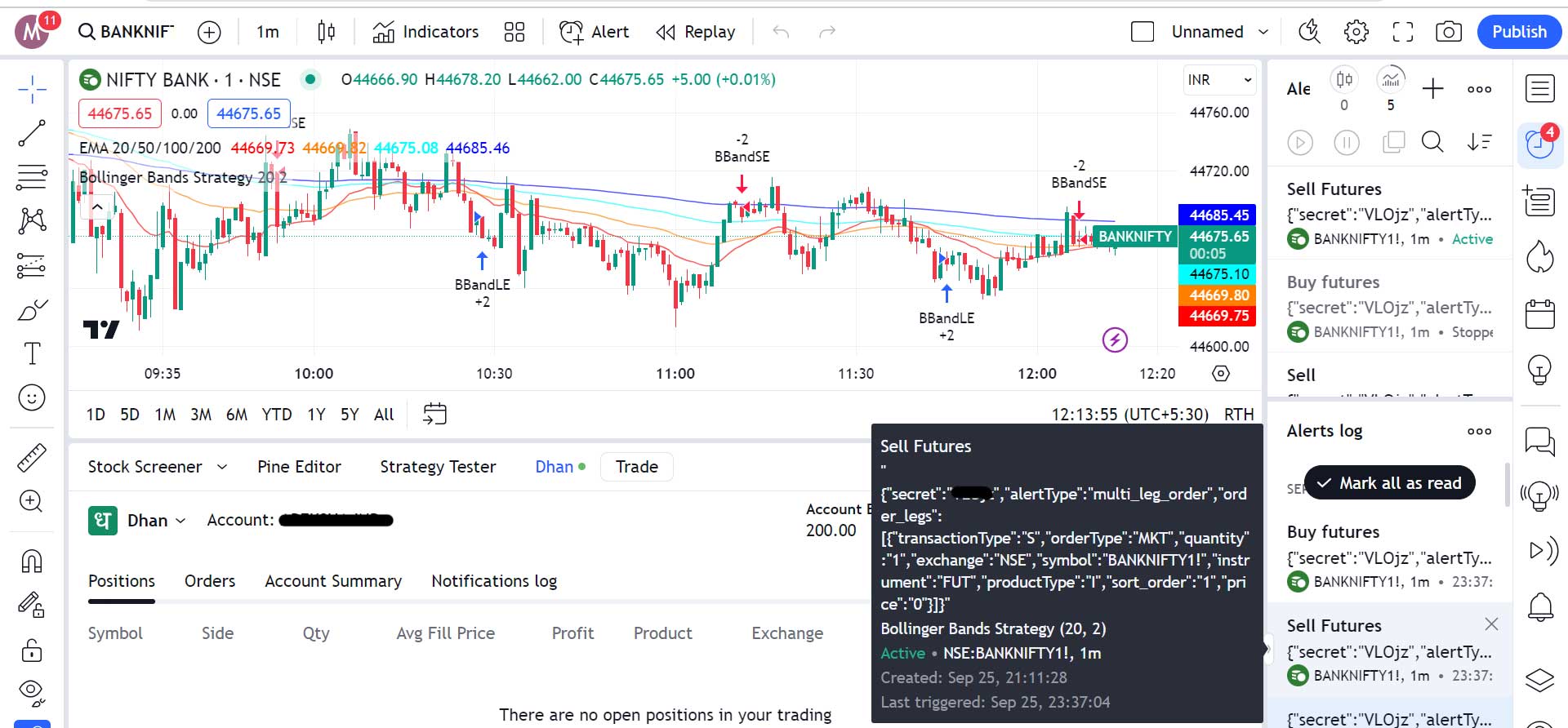Click the Trade button

click(637, 467)
